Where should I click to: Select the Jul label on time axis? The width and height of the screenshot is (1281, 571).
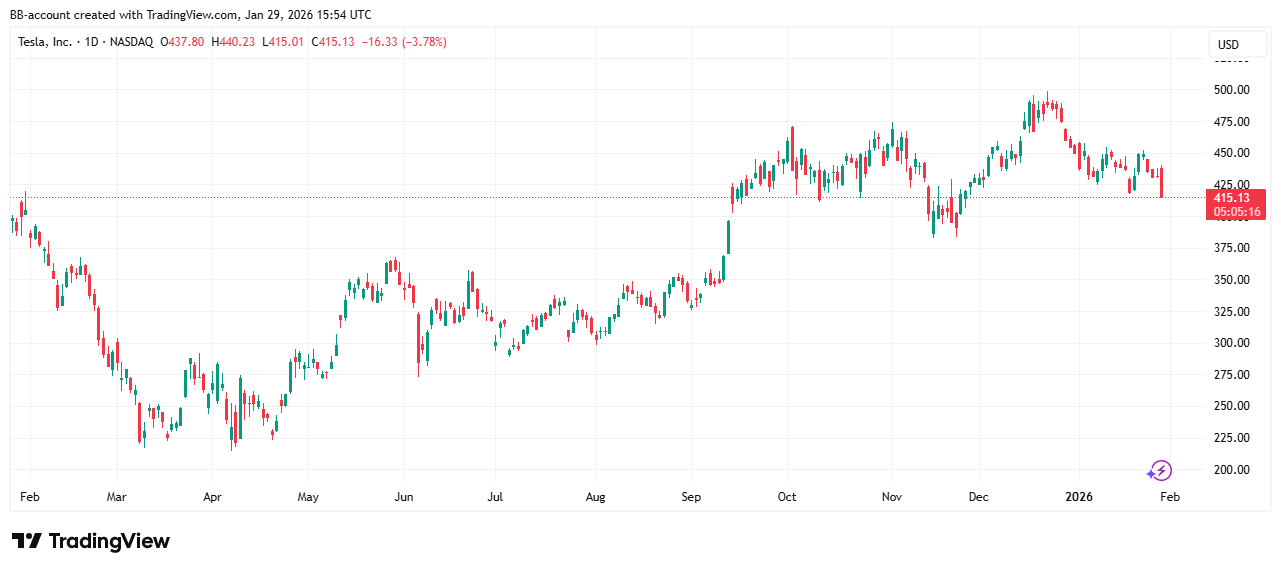click(497, 497)
